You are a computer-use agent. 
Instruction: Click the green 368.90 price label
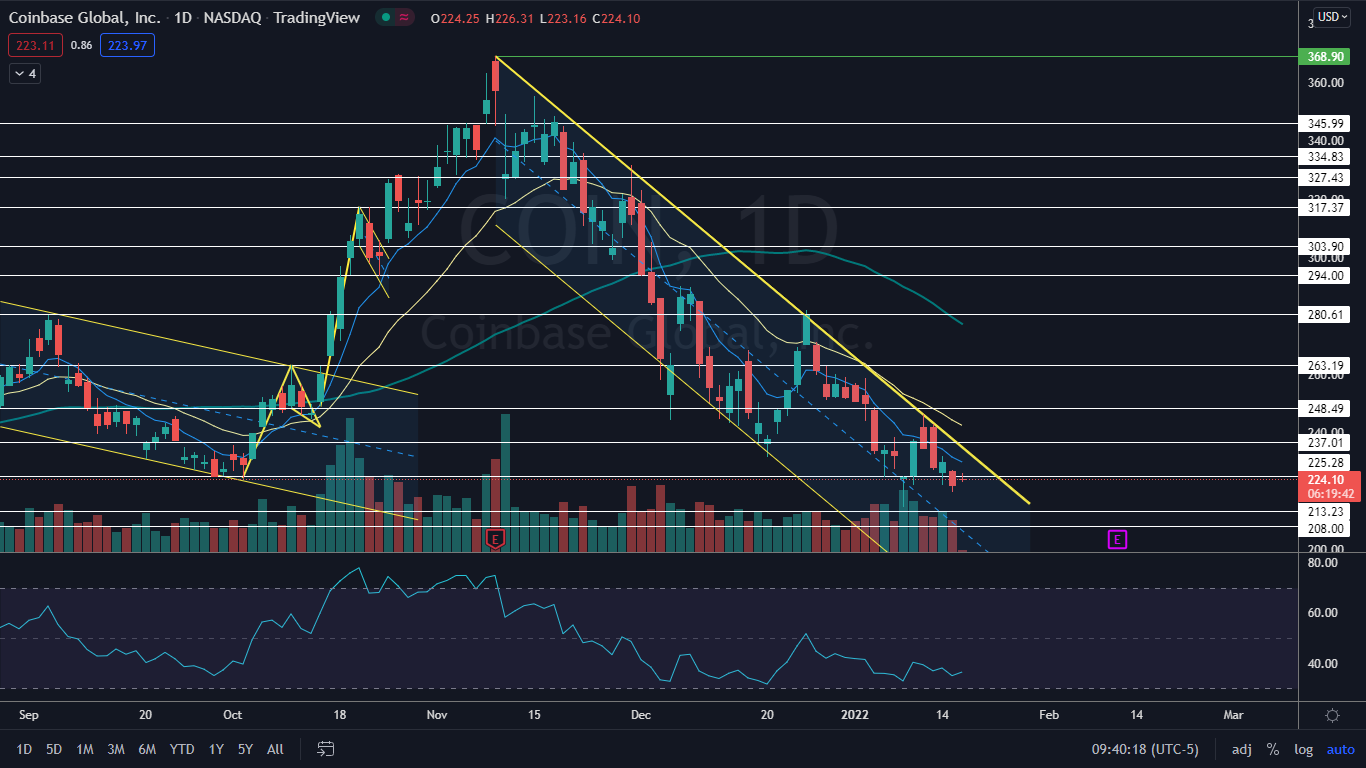tap(1323, 57)
